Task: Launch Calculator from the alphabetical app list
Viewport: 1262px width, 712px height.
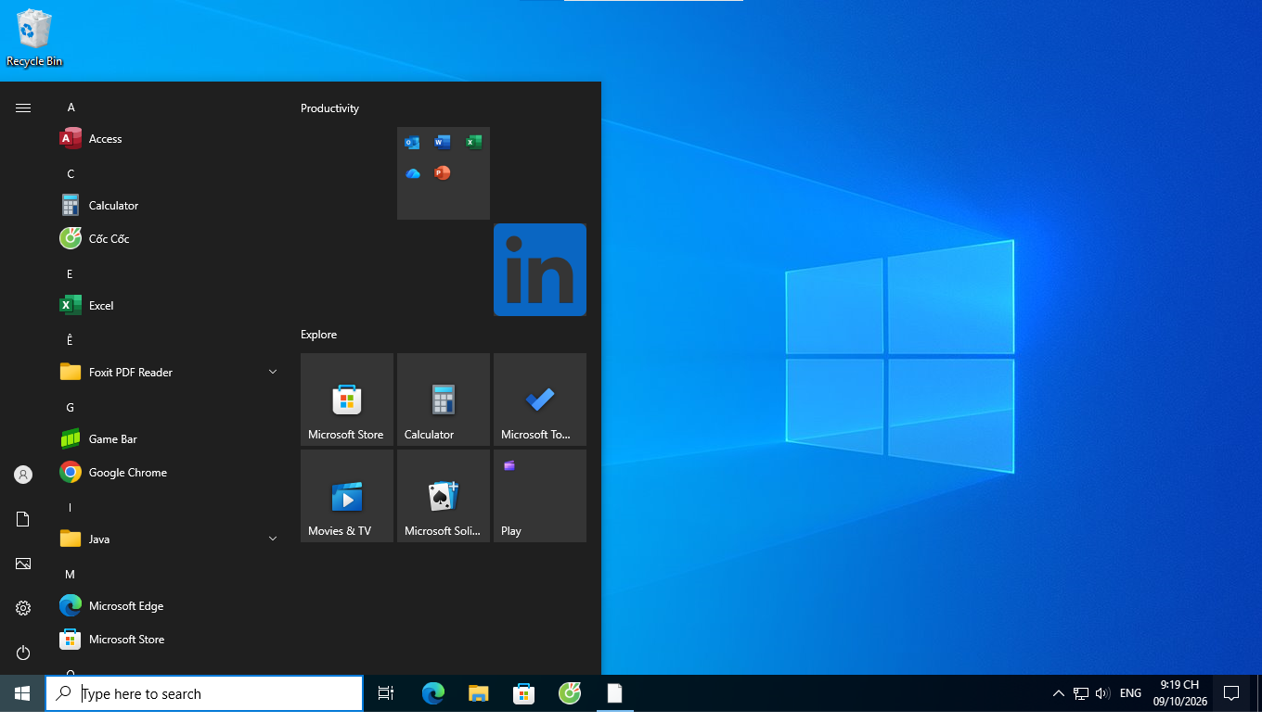Action: [x=168, y=206]
